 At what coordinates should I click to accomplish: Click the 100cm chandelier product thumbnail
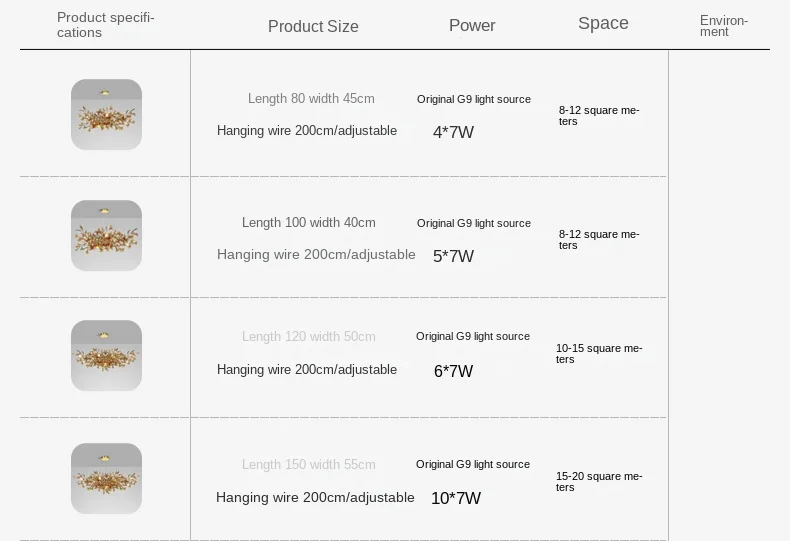[x=106, y=236]
